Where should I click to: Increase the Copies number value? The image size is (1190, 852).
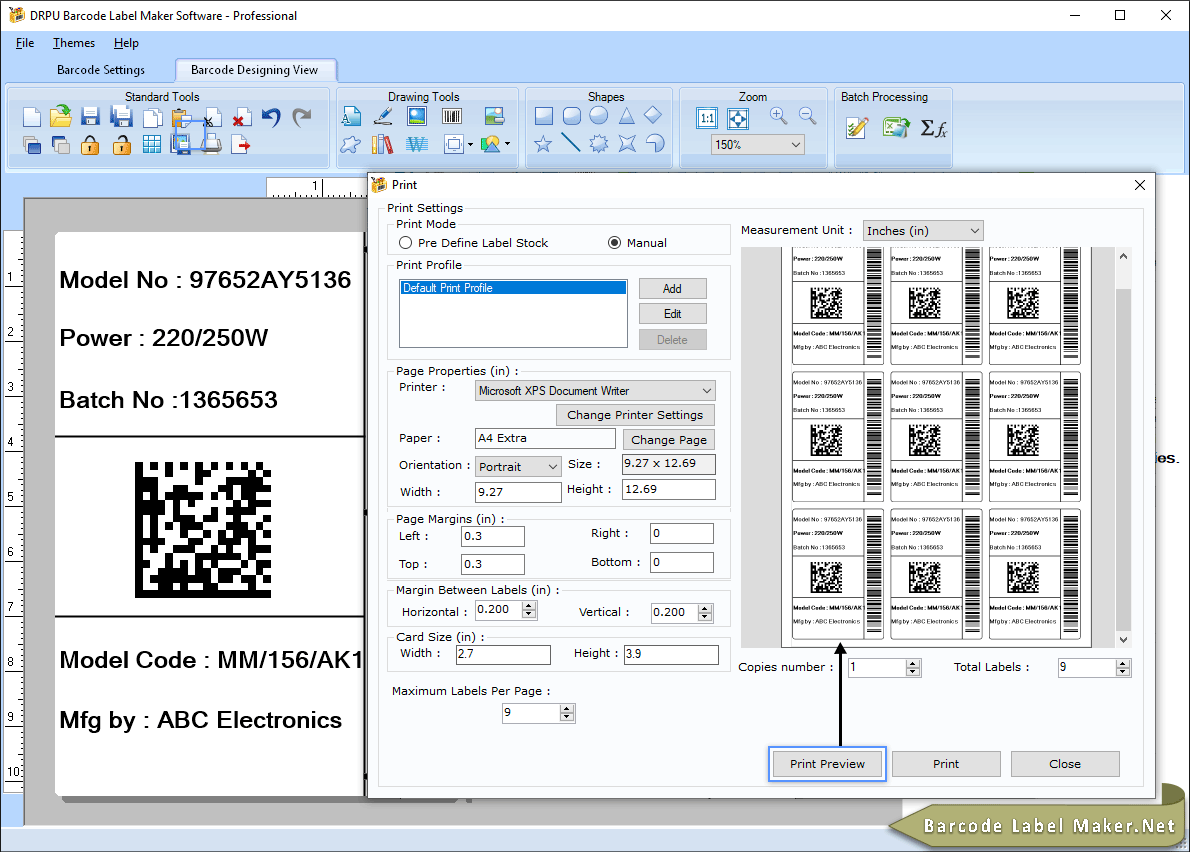913,663
